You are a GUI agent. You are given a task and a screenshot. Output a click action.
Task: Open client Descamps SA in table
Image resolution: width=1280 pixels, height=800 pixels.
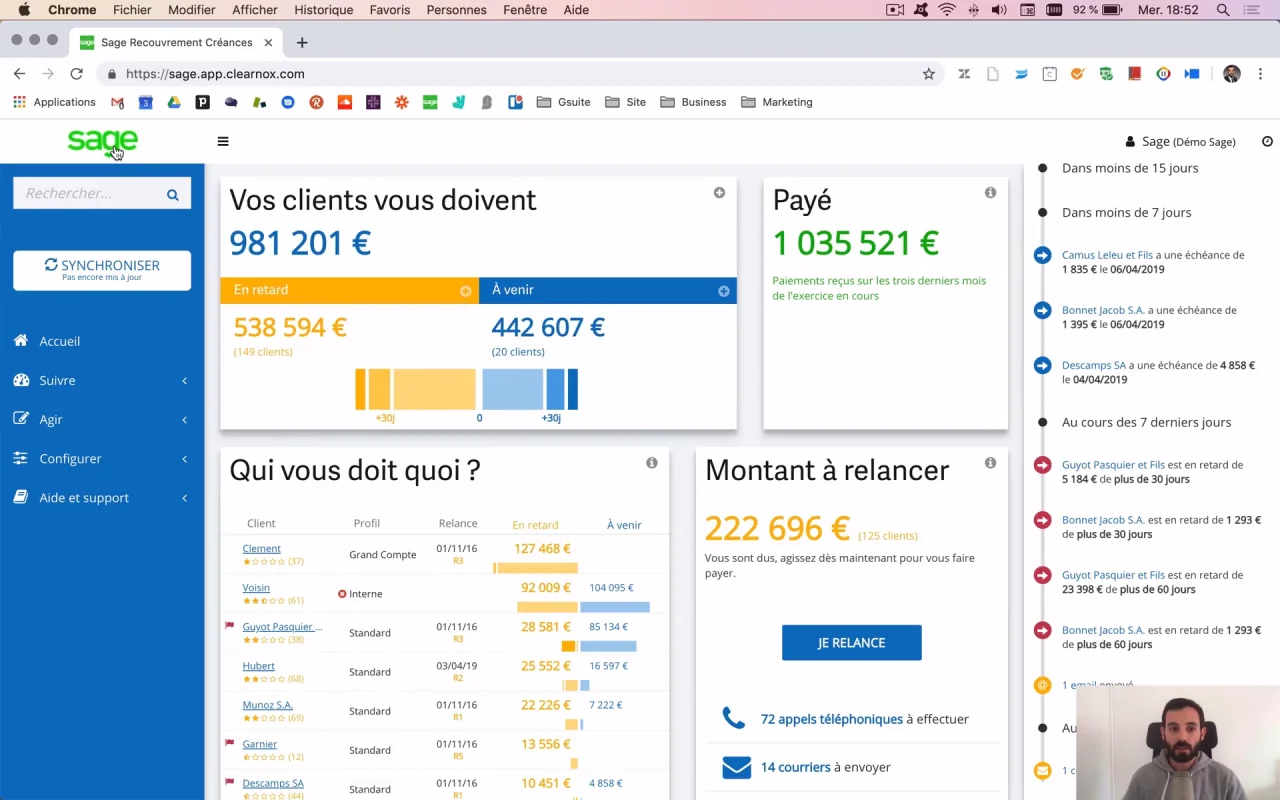272,783
